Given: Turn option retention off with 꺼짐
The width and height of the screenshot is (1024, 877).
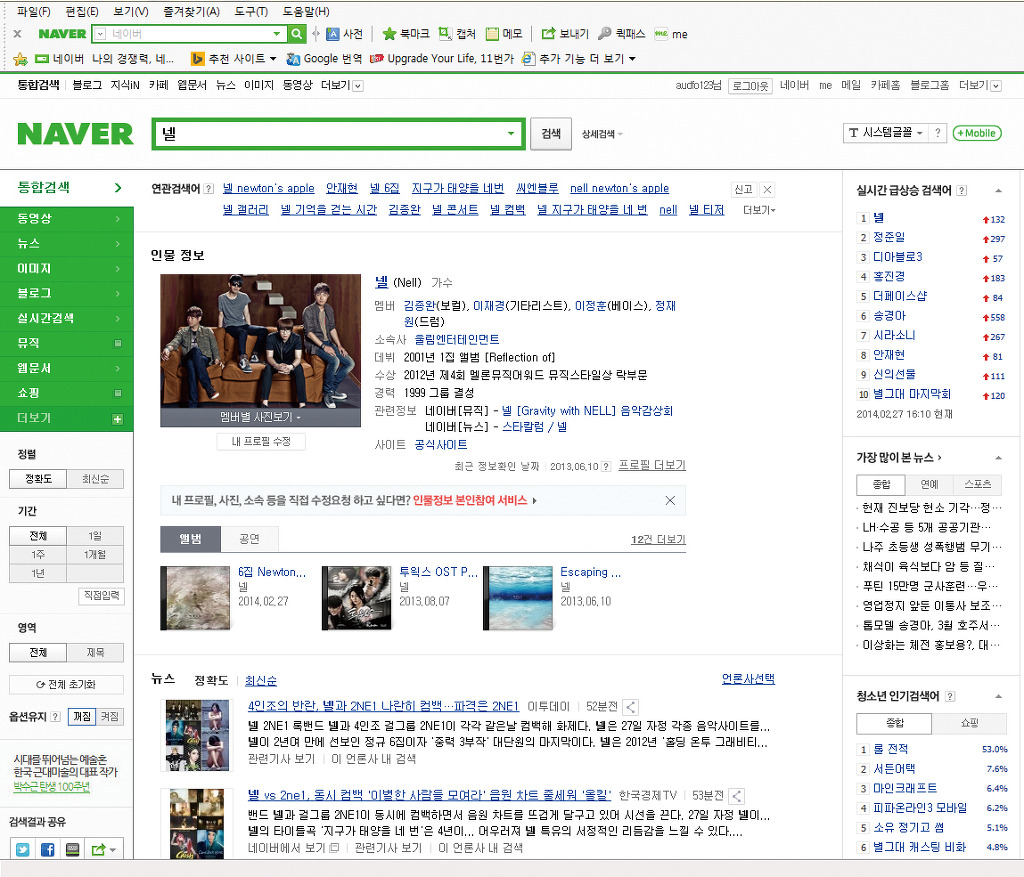Looking at the screenshot, I should (x=109, y=717).
